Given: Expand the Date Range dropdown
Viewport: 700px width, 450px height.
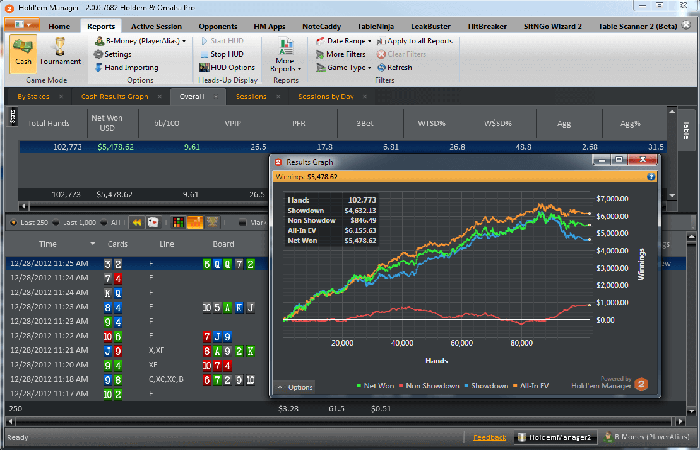Looking at the screenshot, I should [345, 41].
